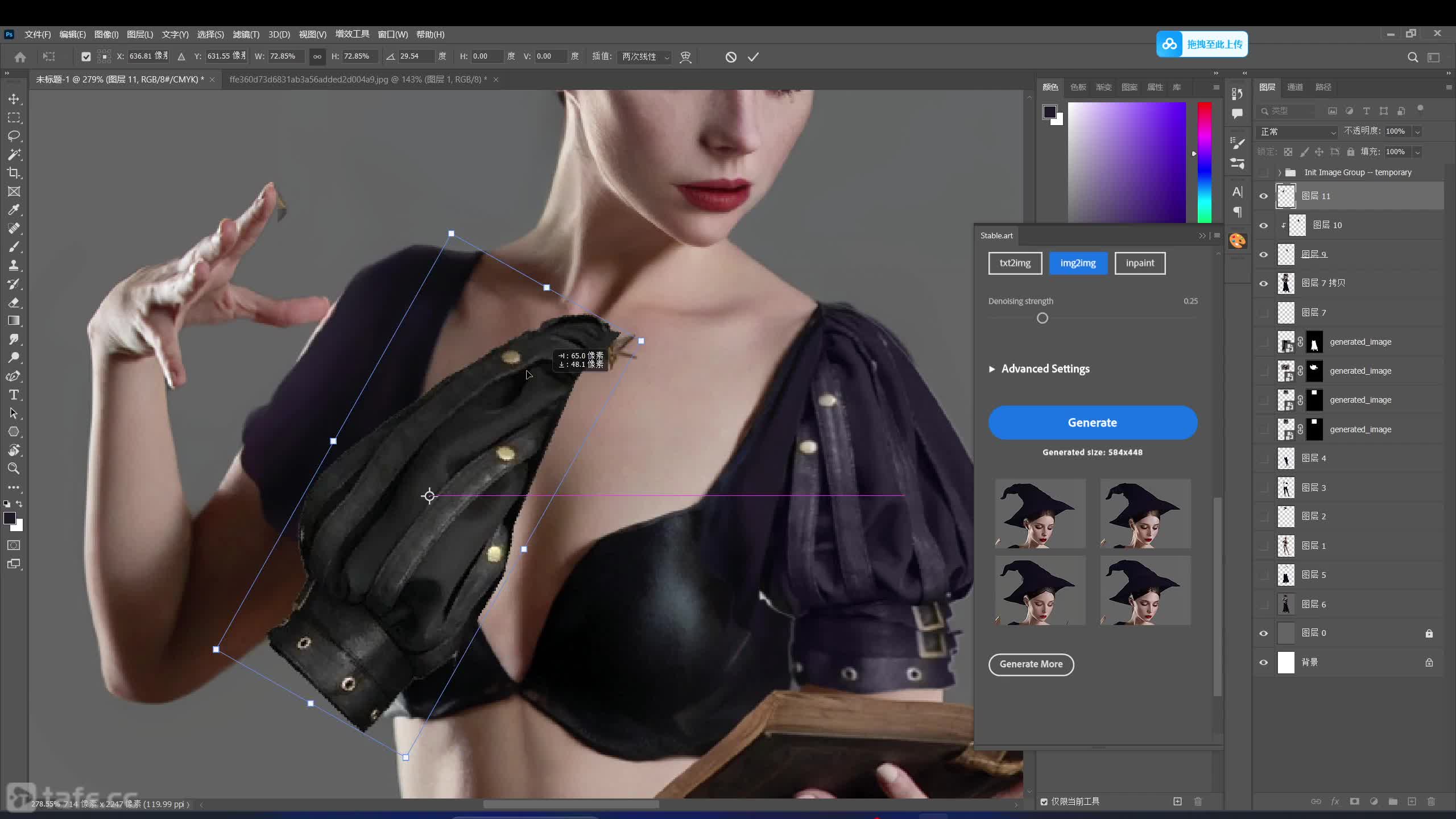Image resolution: width=1456 pixels, height=819 pixels.
Task: Expand Init Image Group -- temporary folder
Action: [x=1280, y=172]
